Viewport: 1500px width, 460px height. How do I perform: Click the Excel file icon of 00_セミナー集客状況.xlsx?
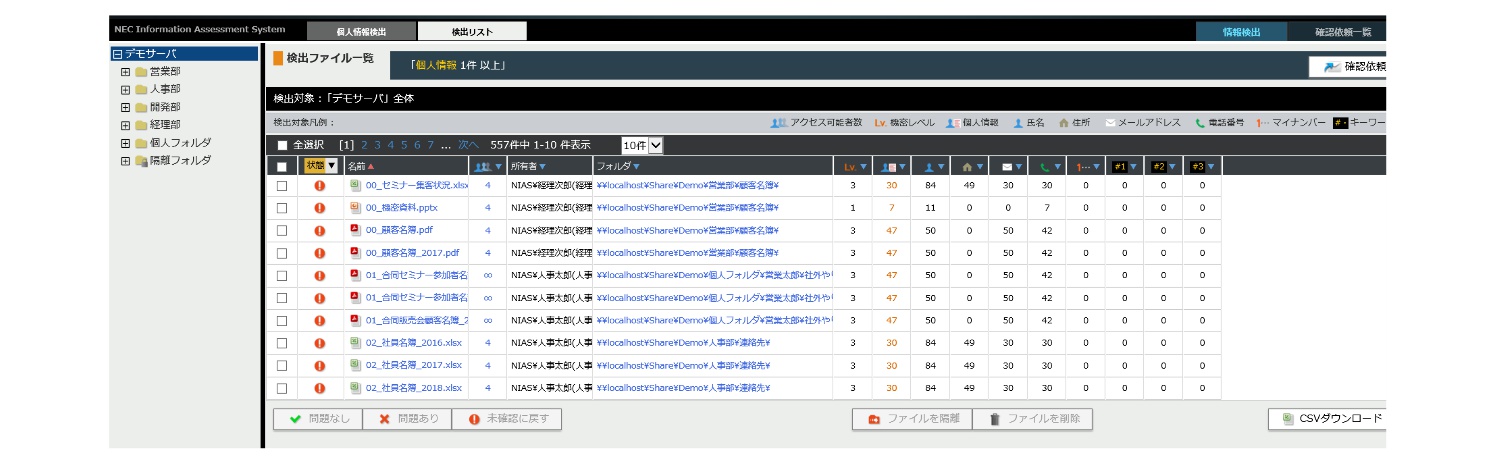[x=355, y=185]
